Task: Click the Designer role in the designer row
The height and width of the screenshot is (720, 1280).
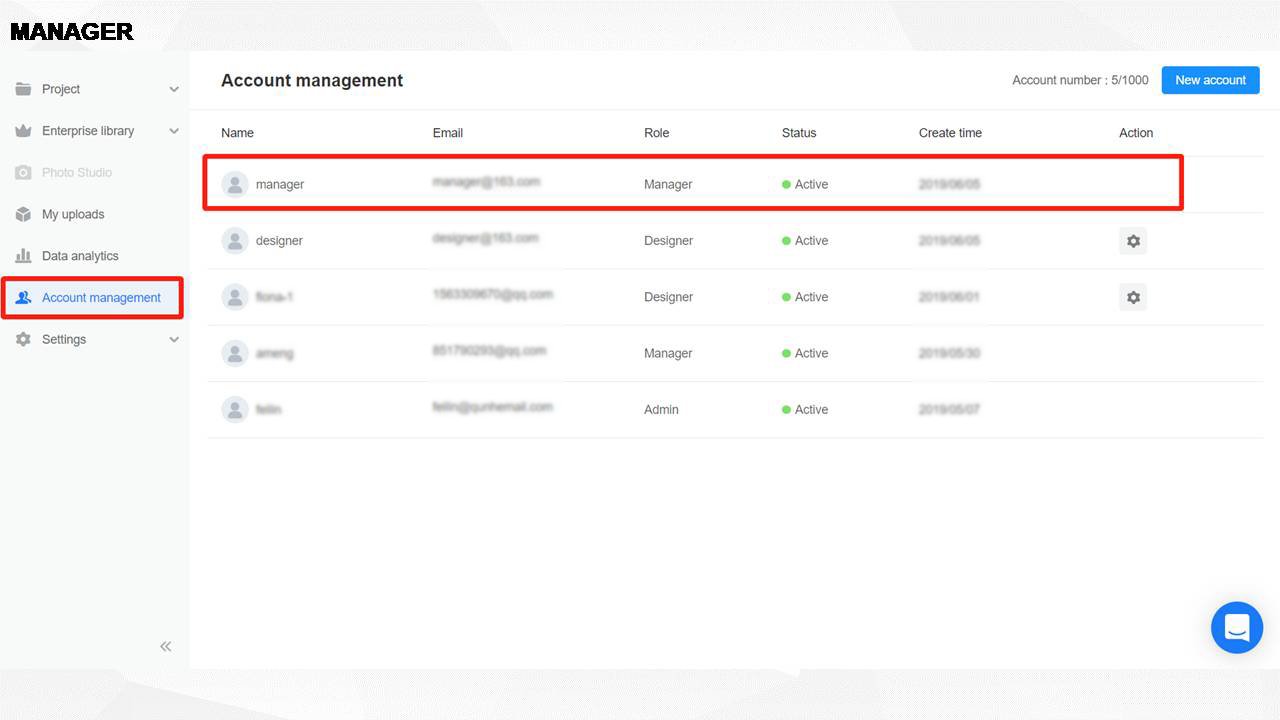Action: (x=669, y=241)
